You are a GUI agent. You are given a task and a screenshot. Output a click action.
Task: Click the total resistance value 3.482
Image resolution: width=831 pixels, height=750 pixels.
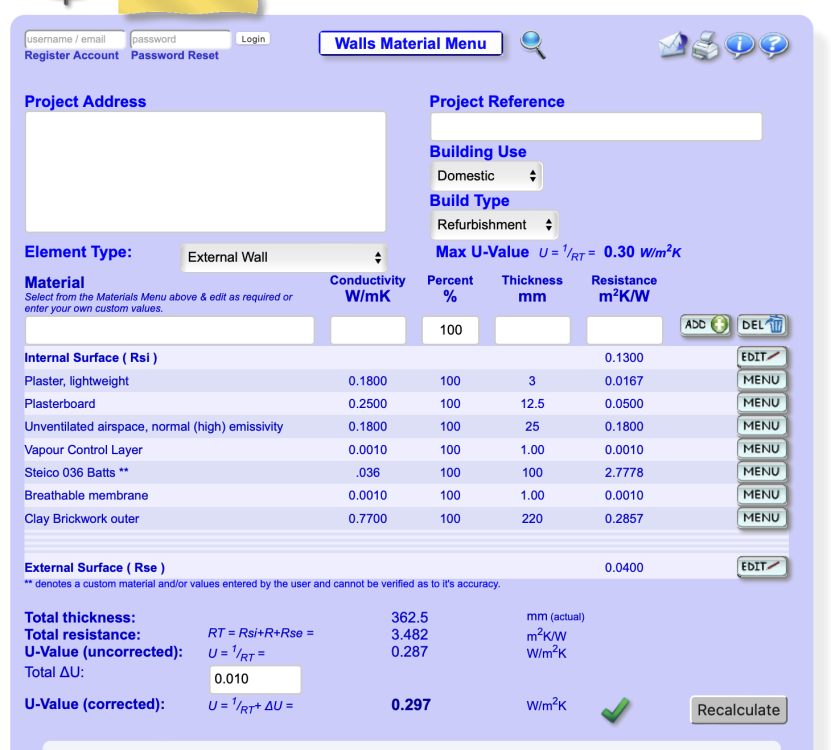pos(410,634)
